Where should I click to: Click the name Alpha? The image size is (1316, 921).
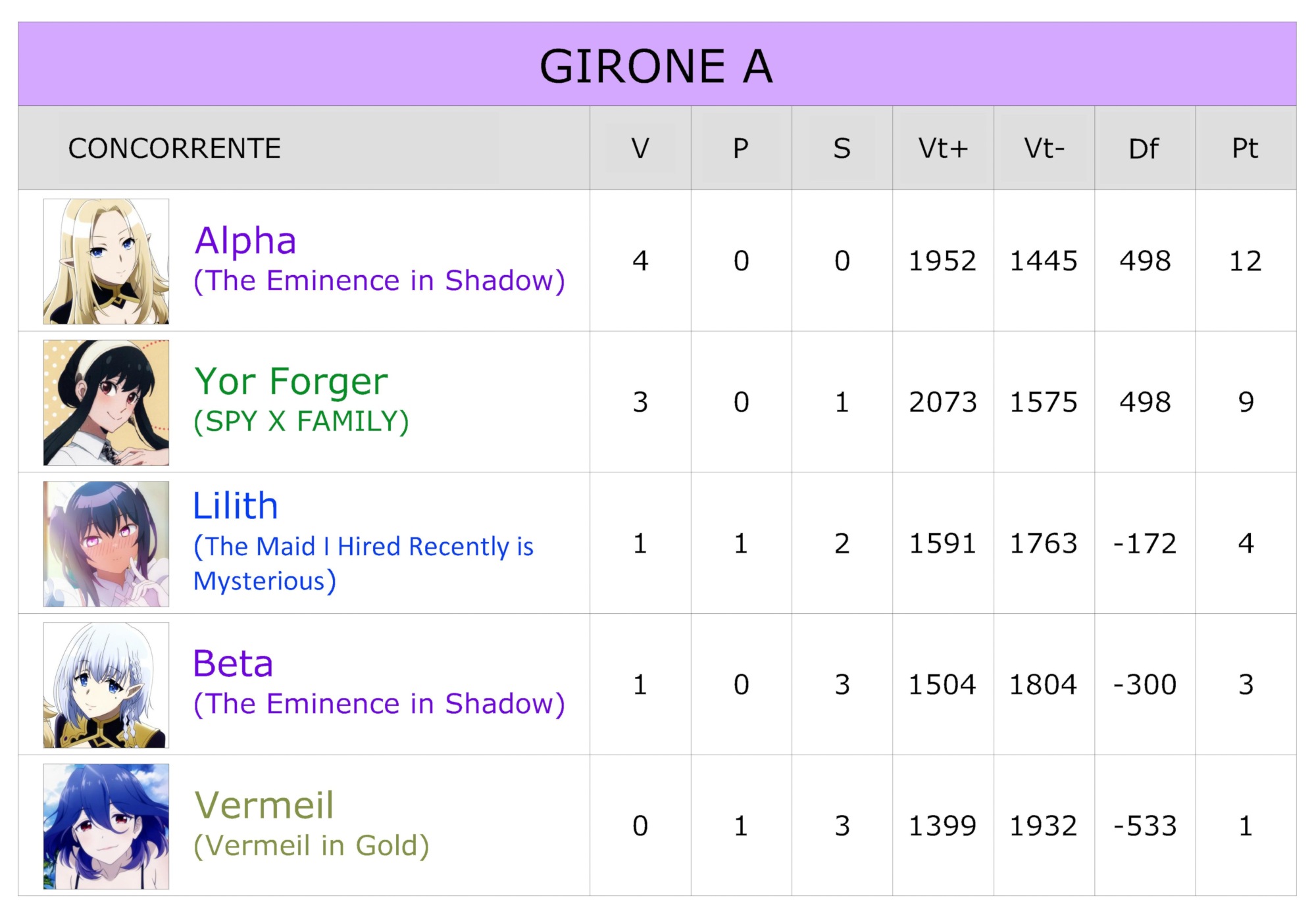(x=245, y=240)
